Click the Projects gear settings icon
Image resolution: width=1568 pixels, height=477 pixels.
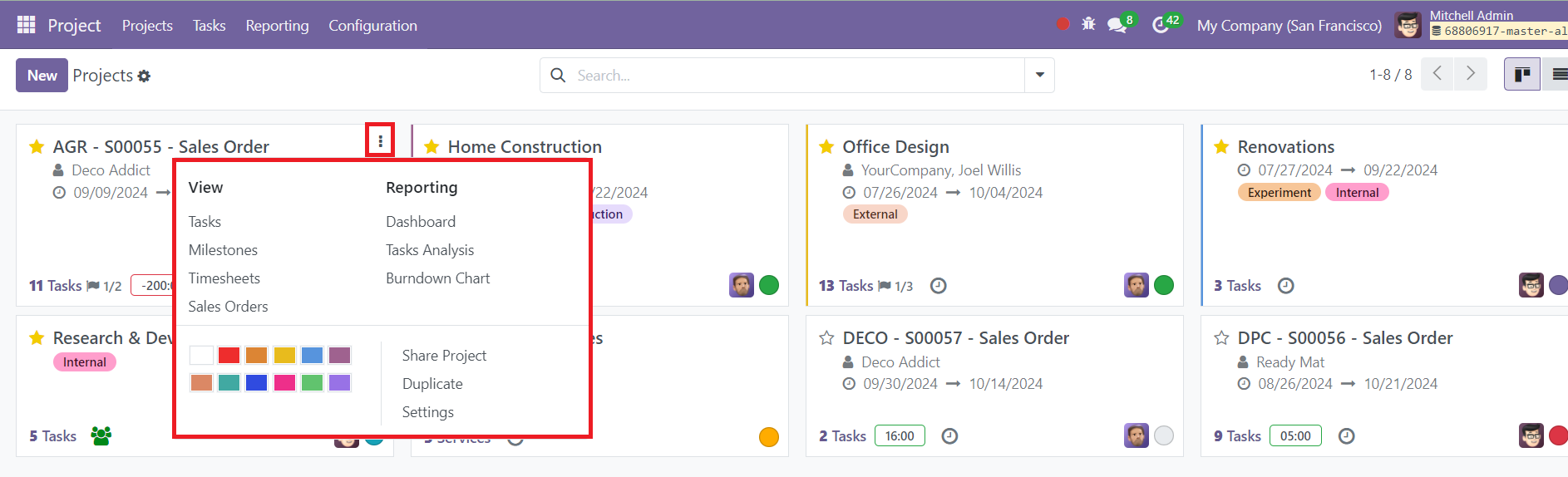pos(144,76)
